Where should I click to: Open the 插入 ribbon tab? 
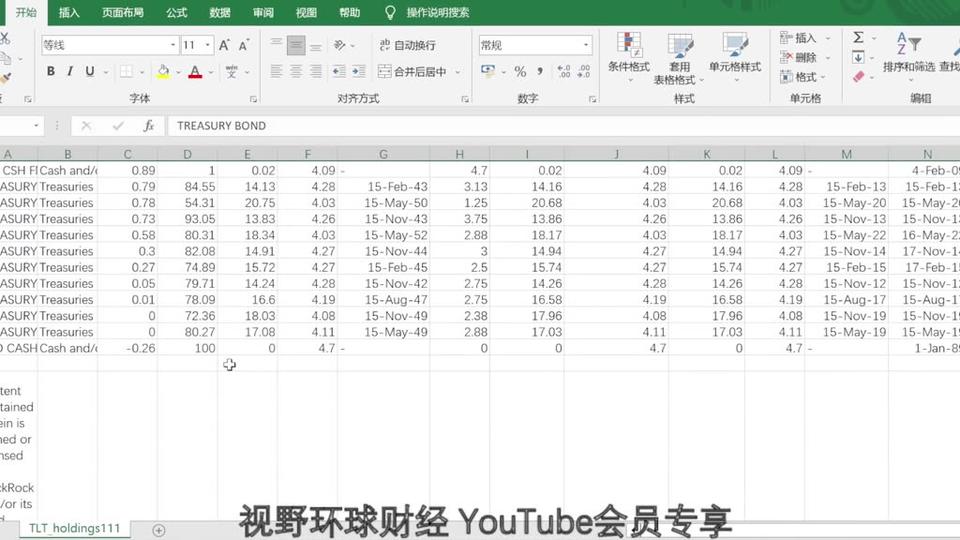[x=69, y=13]
